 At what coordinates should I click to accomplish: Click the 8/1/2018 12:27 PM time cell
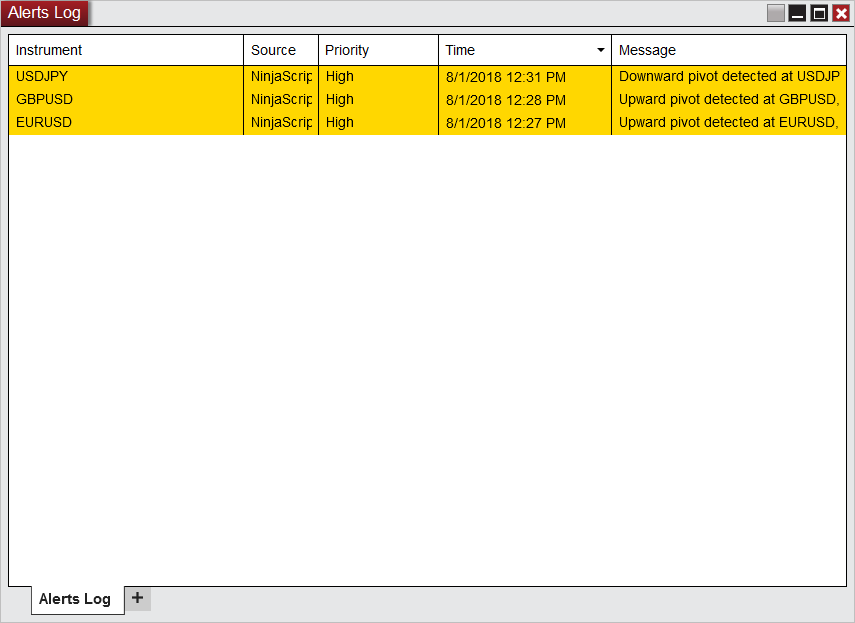pyautogui.click(x=525, y=123)
